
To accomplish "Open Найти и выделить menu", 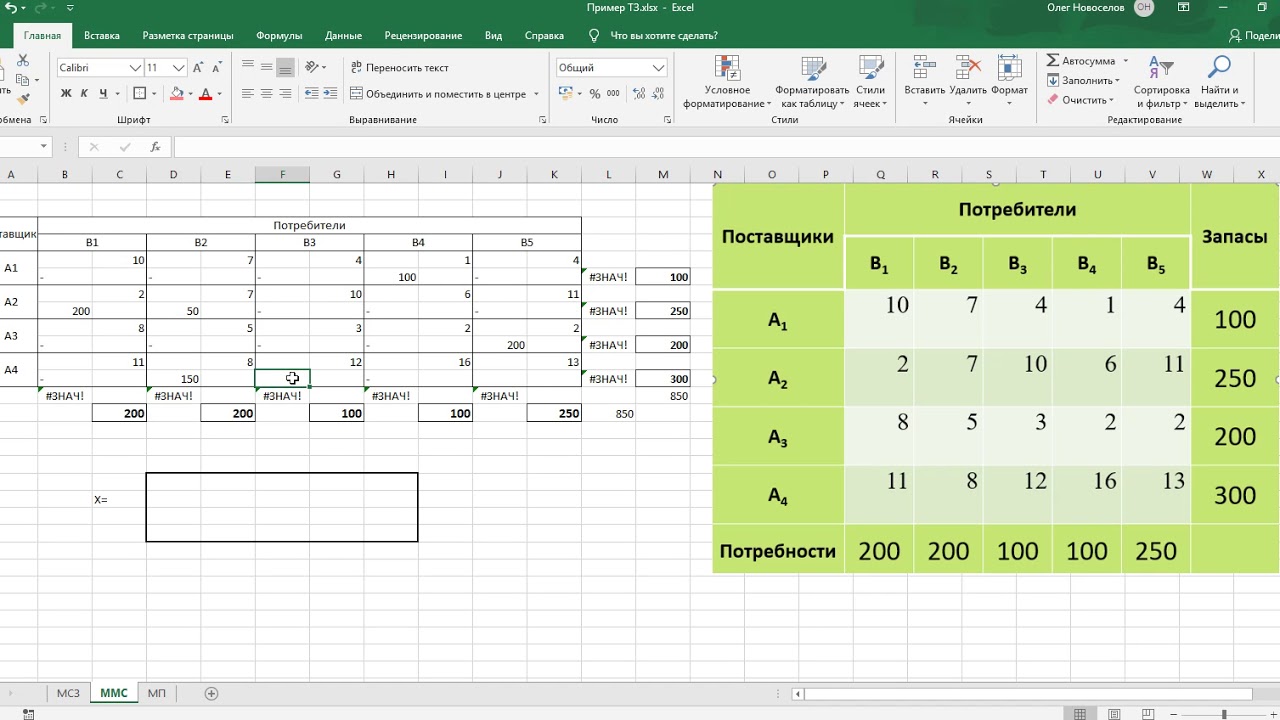I will [1218, 82].
